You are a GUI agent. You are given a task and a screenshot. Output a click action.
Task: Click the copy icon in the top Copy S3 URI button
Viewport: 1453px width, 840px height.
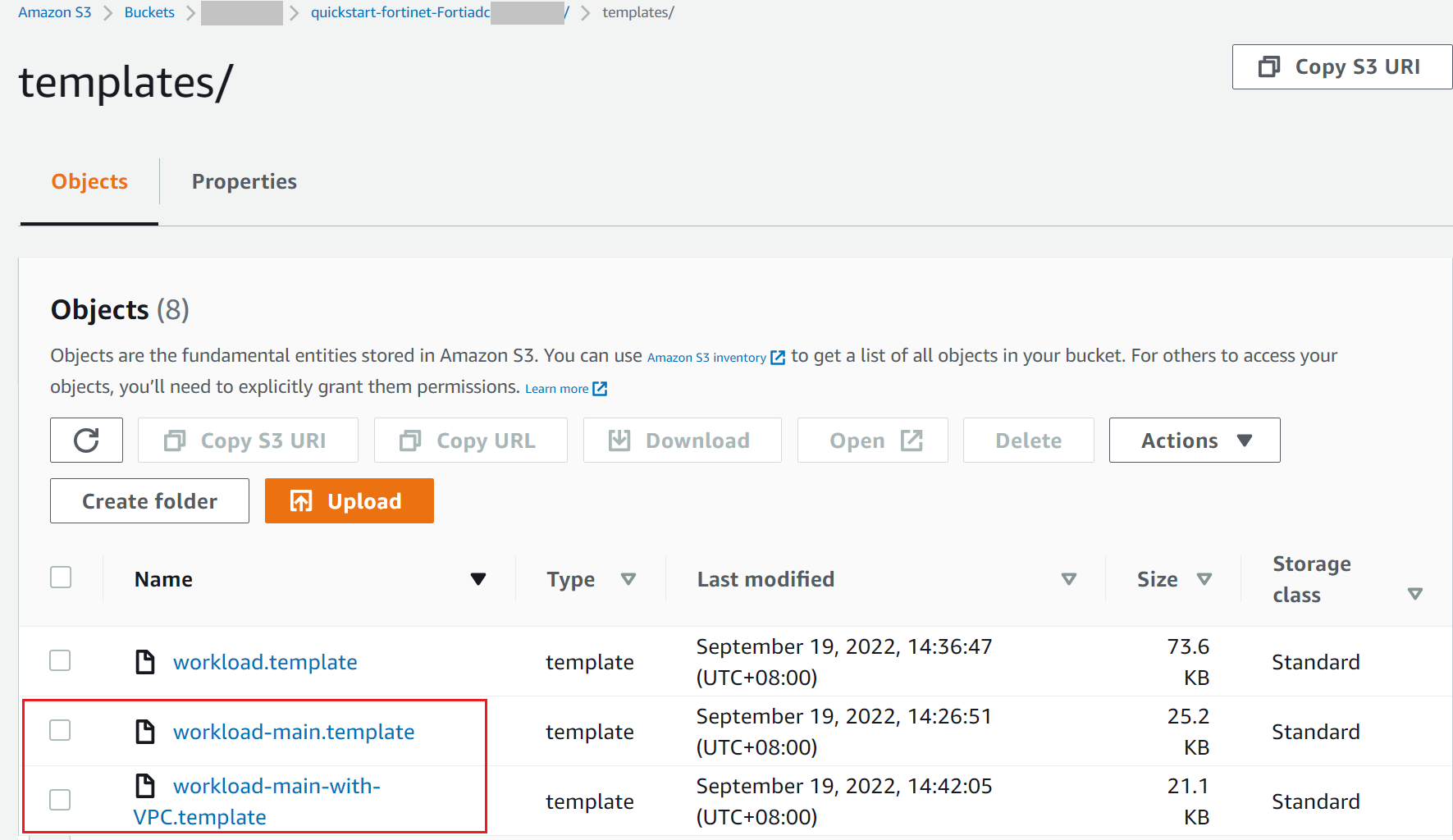(x=1269, y=66)
